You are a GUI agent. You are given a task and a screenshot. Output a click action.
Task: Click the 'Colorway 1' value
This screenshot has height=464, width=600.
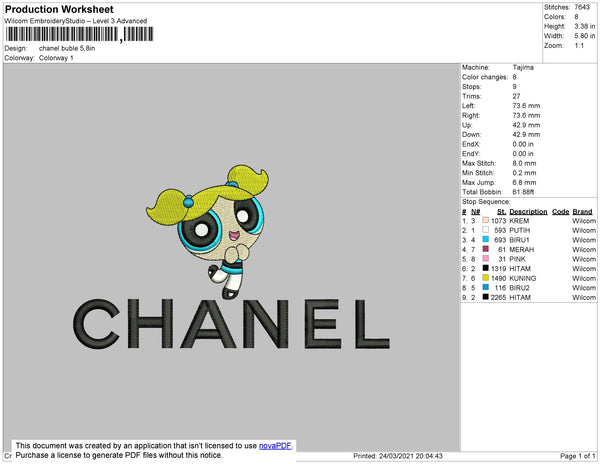[56, 58]
